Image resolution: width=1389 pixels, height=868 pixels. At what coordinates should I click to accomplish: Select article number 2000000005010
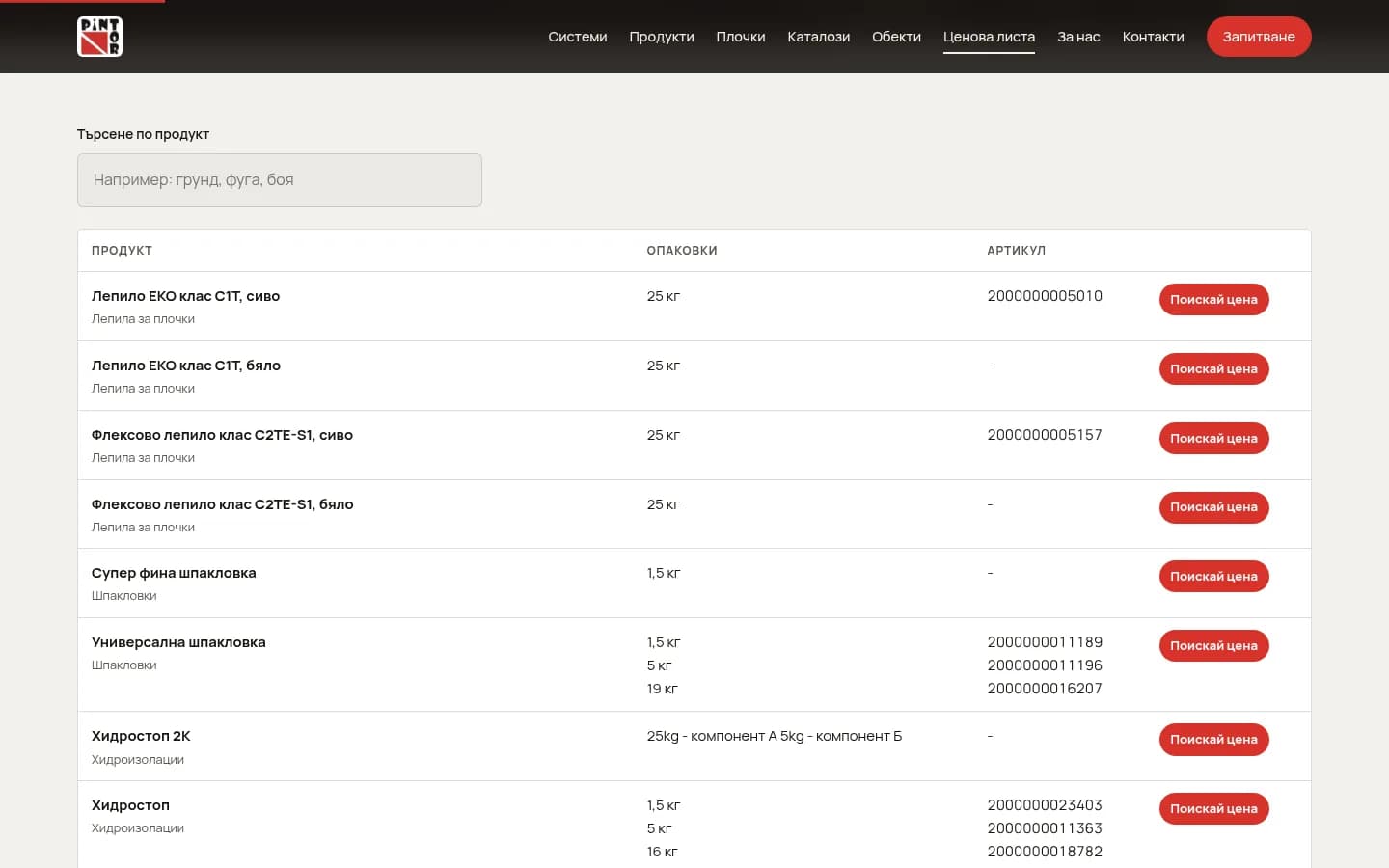pyautogui.click(x=1045, y=296)
